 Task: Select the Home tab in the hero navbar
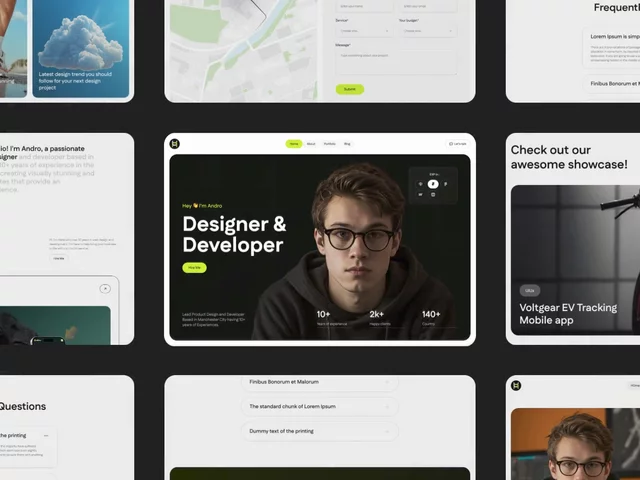click(x=294, y=144)
